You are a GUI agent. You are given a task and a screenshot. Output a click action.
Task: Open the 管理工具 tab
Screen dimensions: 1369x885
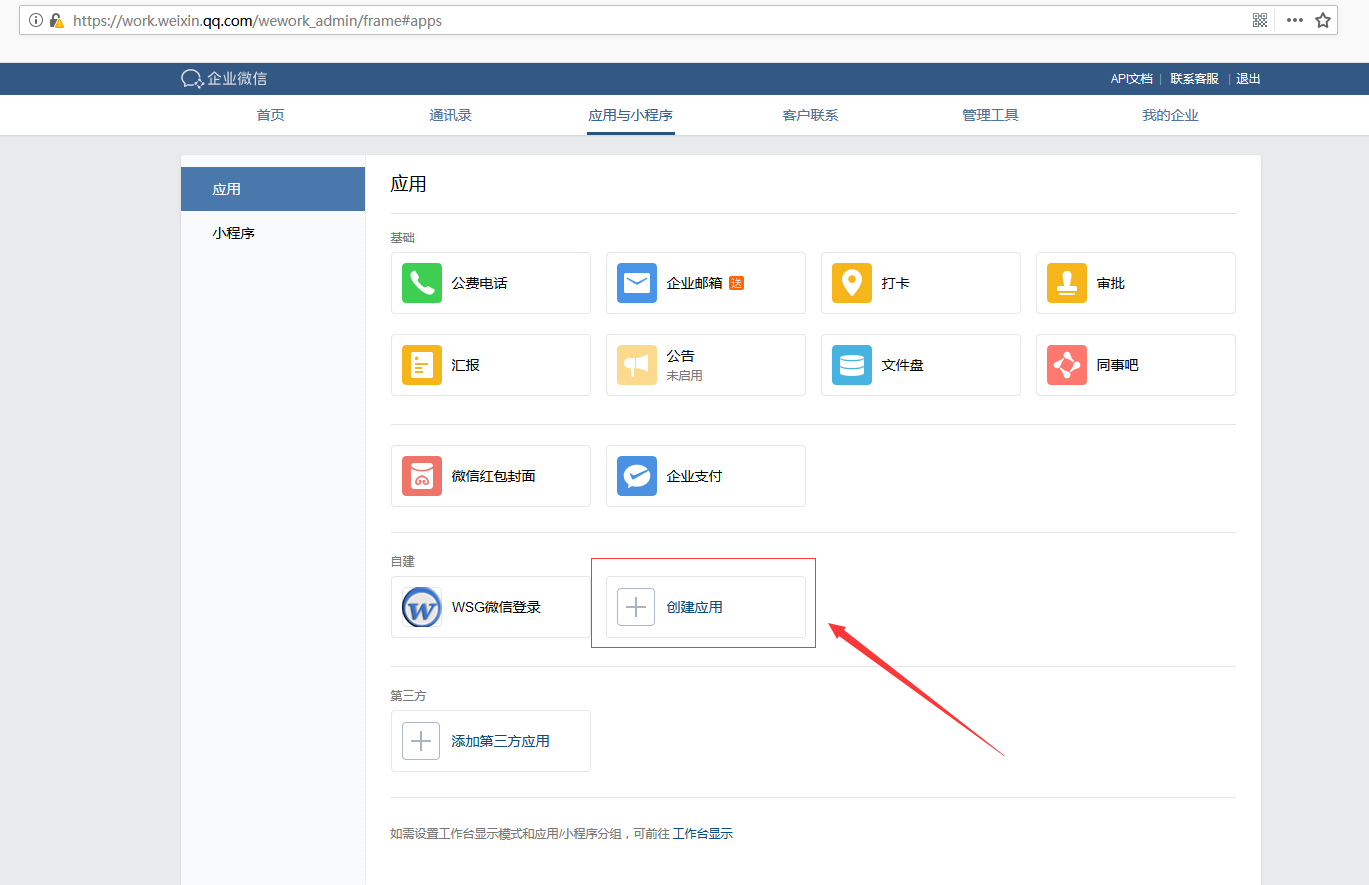[x=990, y=115]
